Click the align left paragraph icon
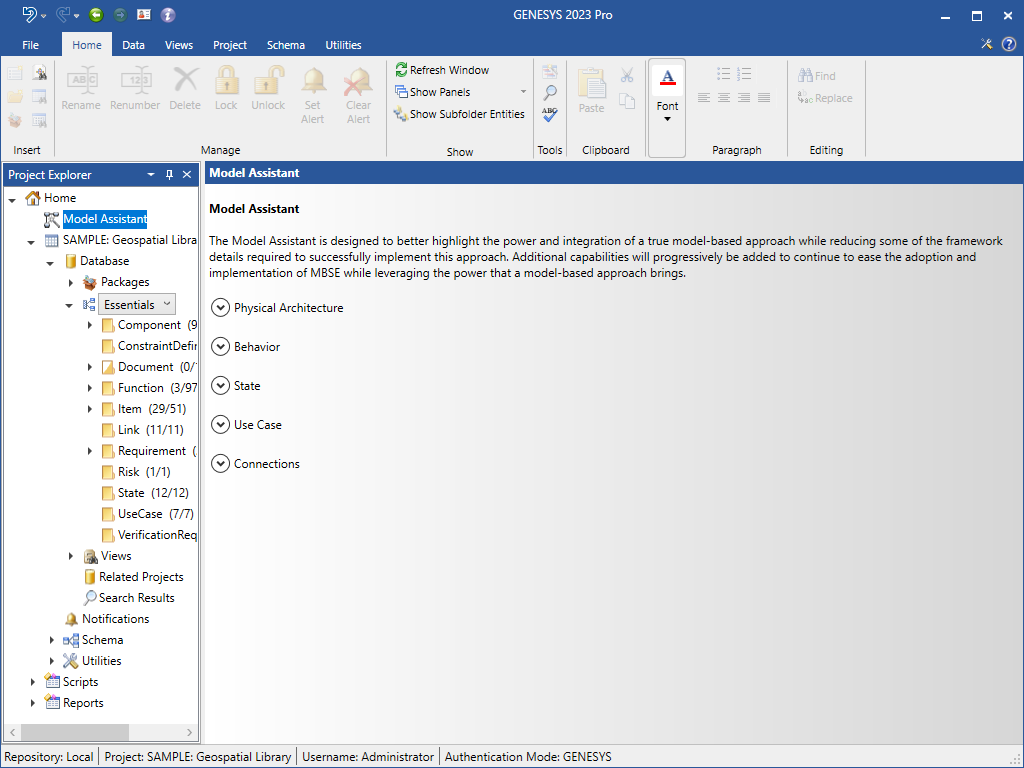The height and width of the screenshot is (768, 1024). click(x=704, y=98)
